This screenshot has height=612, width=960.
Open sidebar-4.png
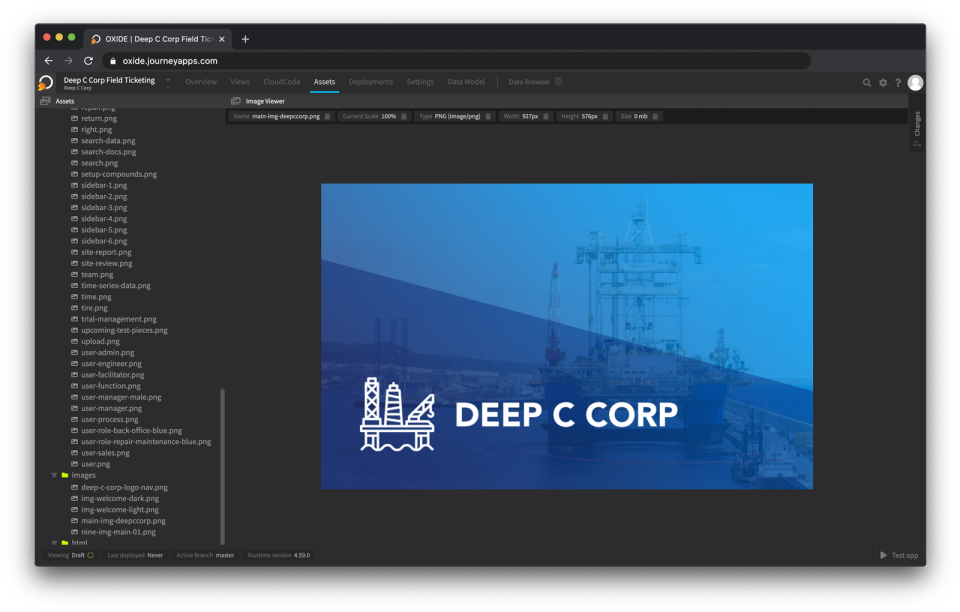tap(104, 219)
